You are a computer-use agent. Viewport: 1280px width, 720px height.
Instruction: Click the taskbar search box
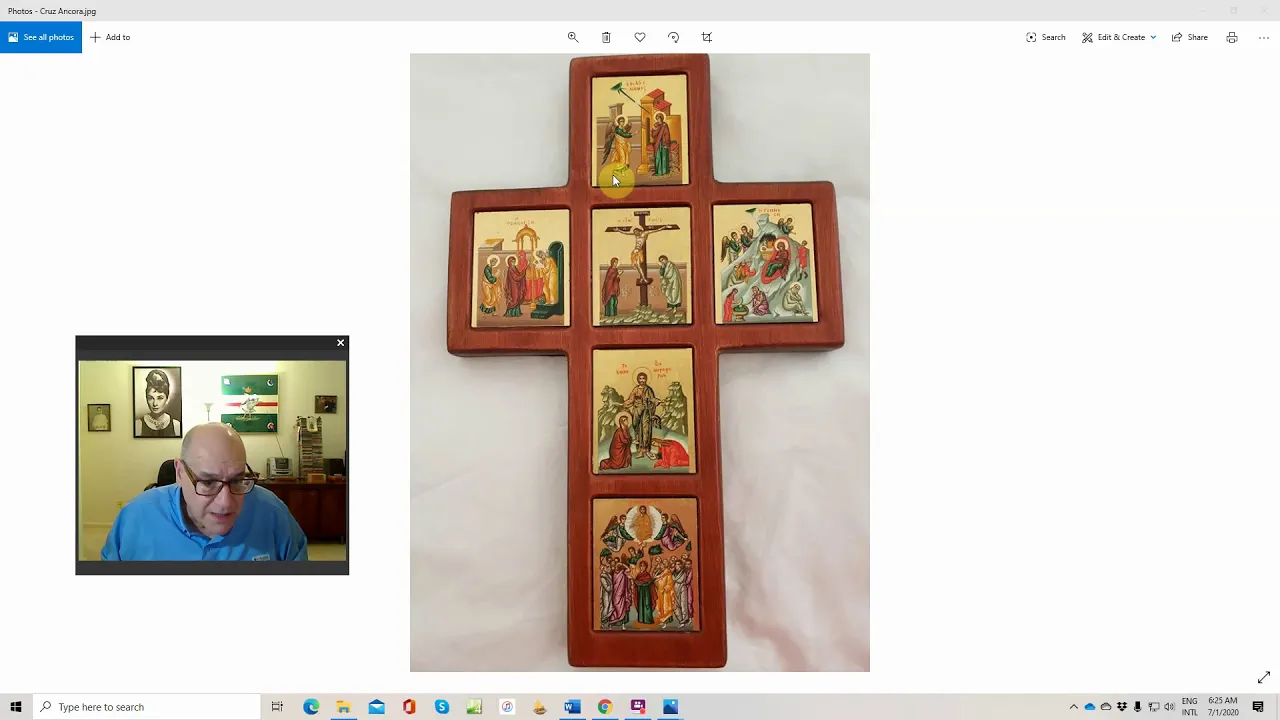tap(147, 707)
